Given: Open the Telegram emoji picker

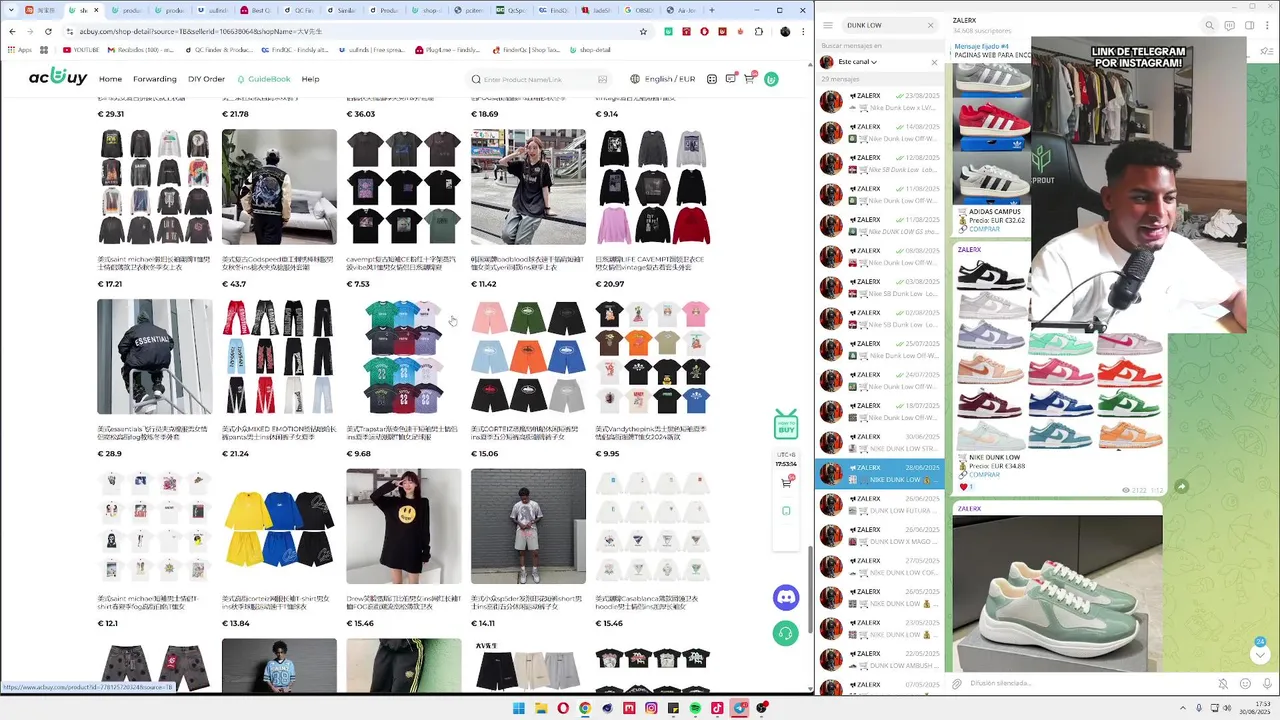Looking at the screenshot, I should pyautogui.click(x=1245, y=684).
